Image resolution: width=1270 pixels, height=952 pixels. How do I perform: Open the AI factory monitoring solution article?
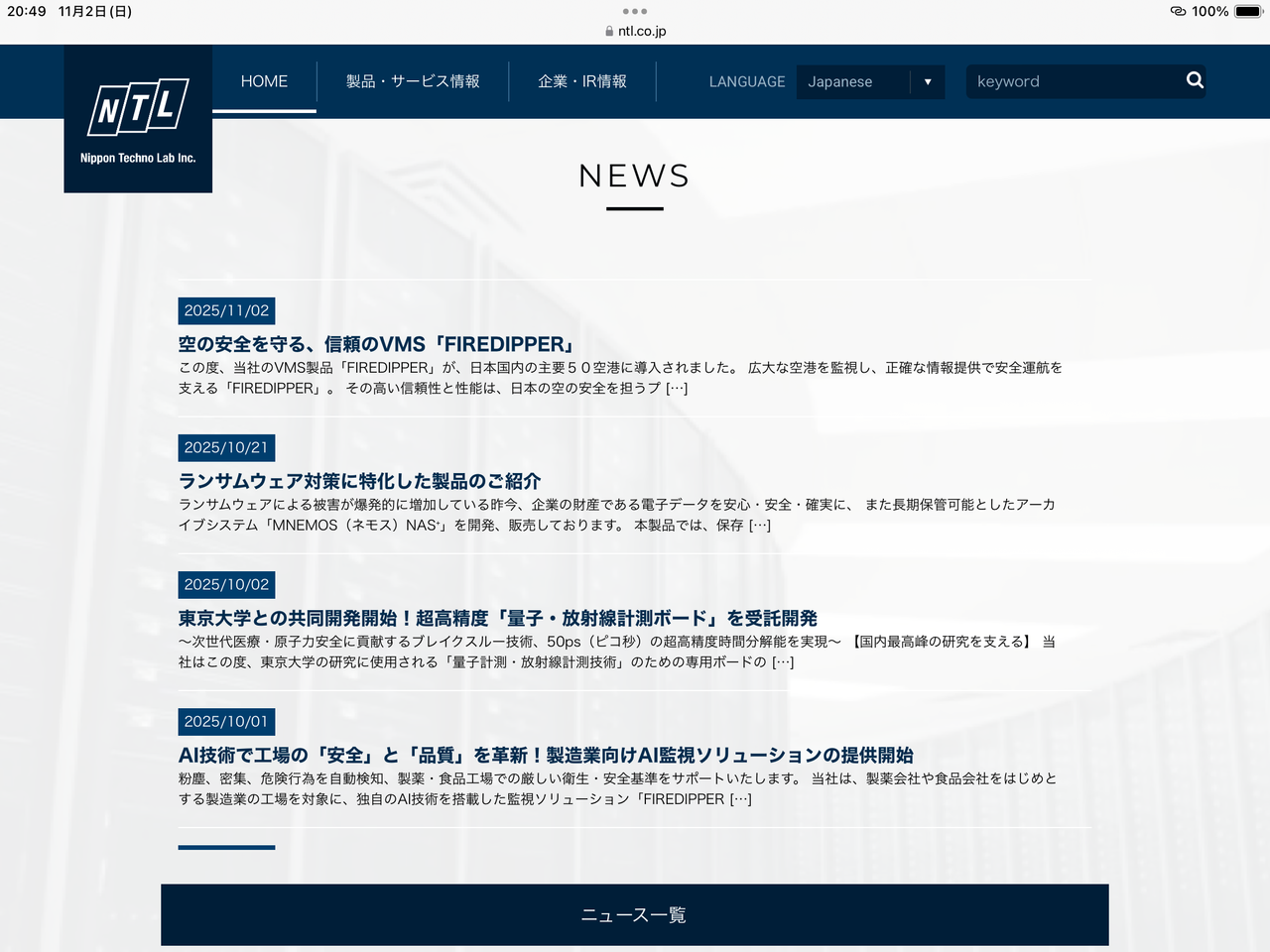(547, 755)
